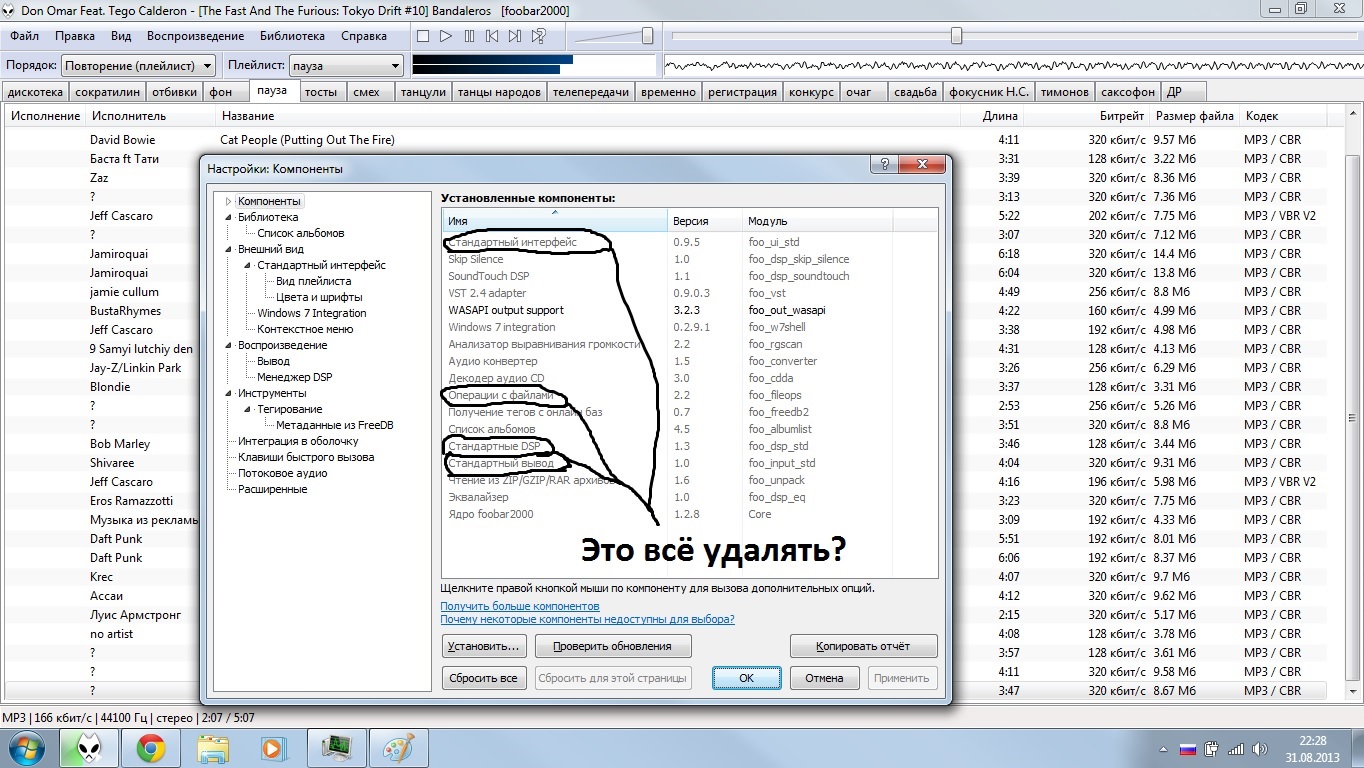The height and width of the screenshot is (768, 1364).
Task: Sort components by the Модуль column header
Action: point(818,221)
